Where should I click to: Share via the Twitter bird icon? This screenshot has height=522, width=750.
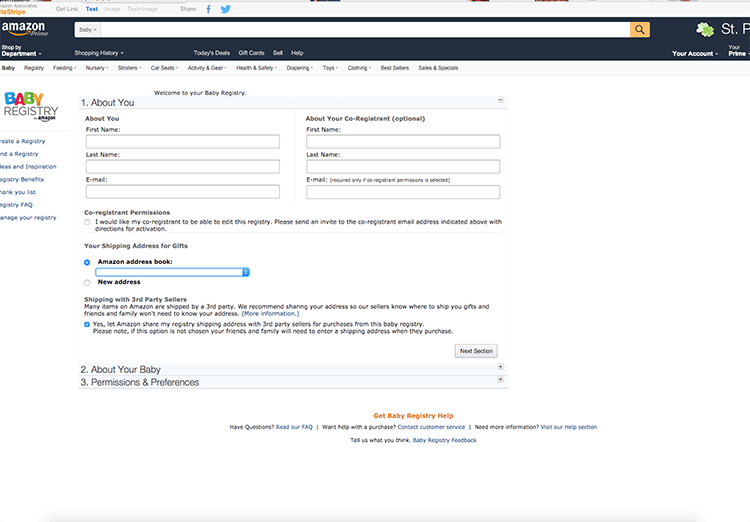225,8
